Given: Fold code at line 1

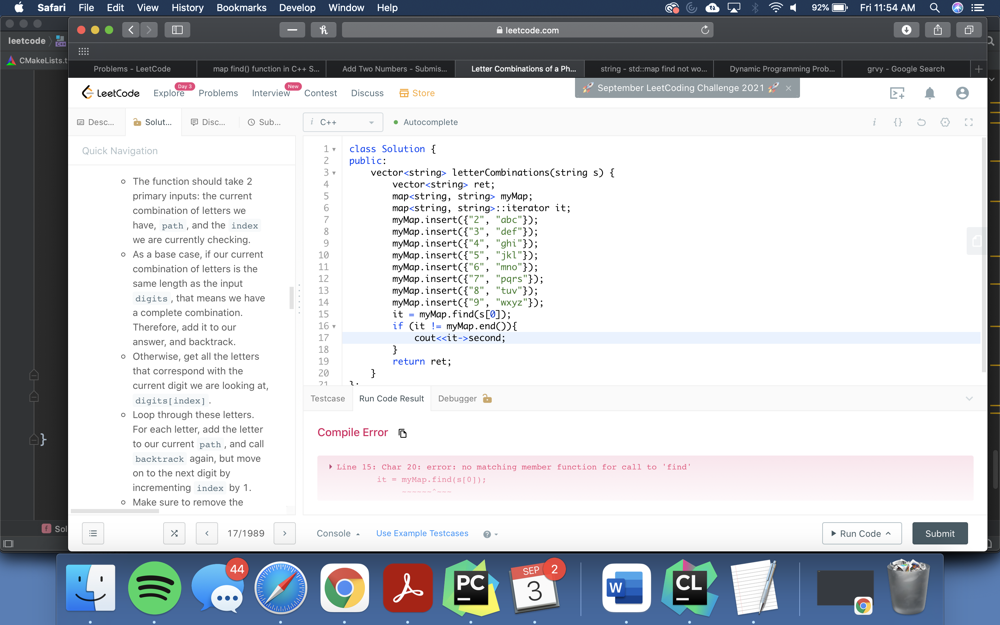Looking at the screenshot, I should (x=334, y=149).
